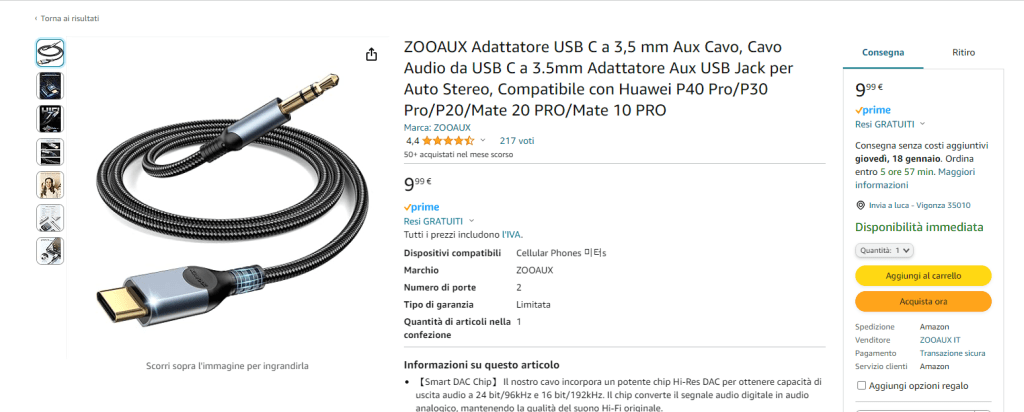
Task: Switch to the Ritiro tab
Action: [963, 53]
